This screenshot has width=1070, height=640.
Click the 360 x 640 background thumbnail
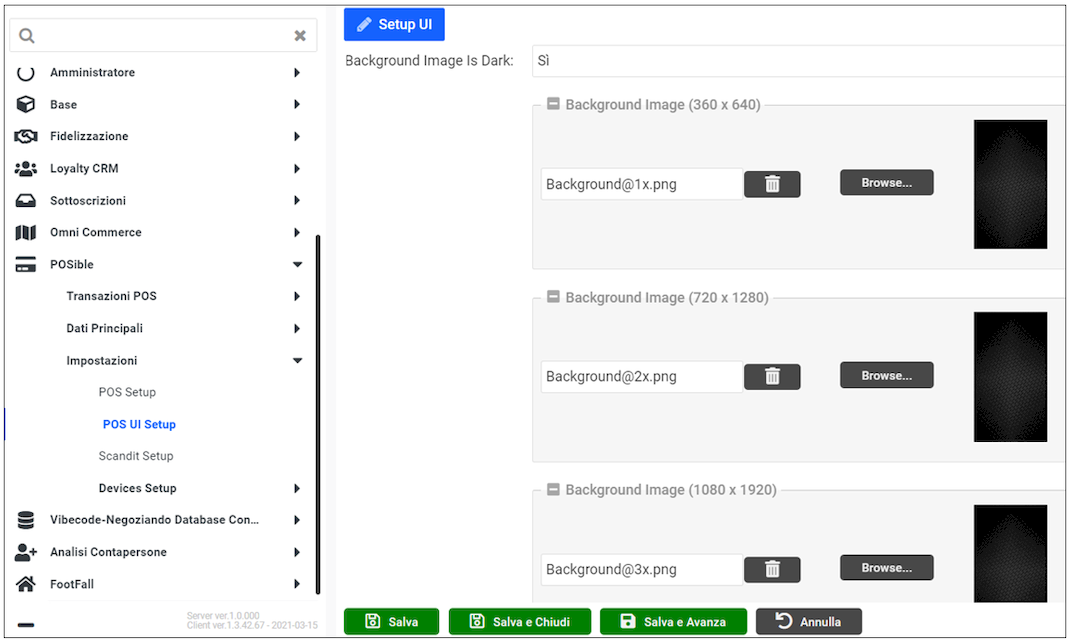click(1010, 184)
